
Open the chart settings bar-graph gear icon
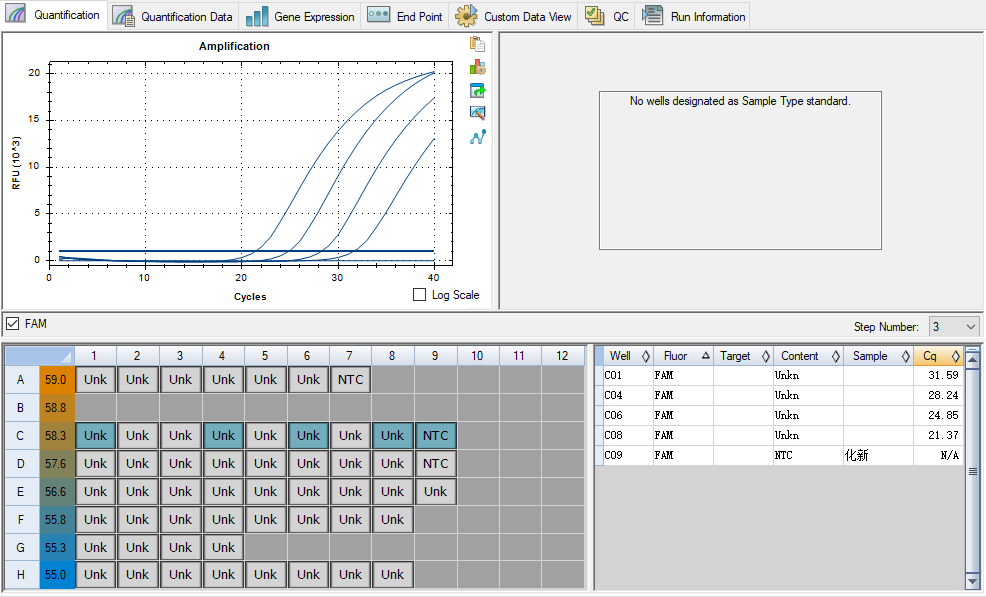477,67
